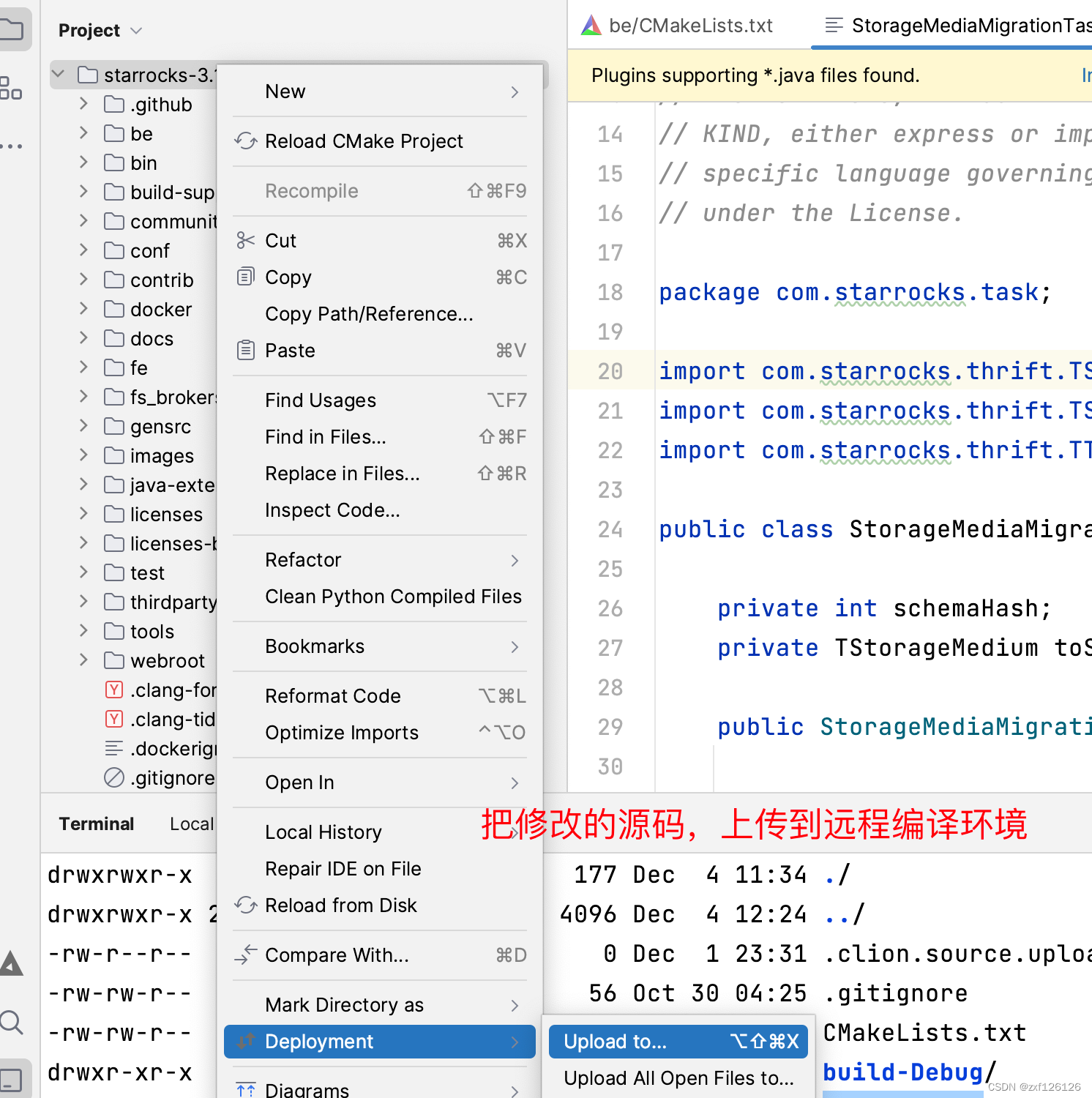The image size is (1092, 1098).
Task: Expand the New submenu
Action: 381,91
